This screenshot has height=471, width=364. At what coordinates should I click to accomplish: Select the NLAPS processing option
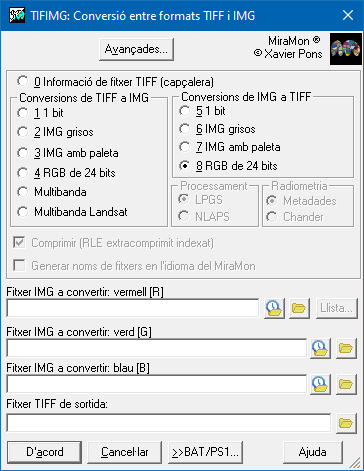click(x=204, y=217)
